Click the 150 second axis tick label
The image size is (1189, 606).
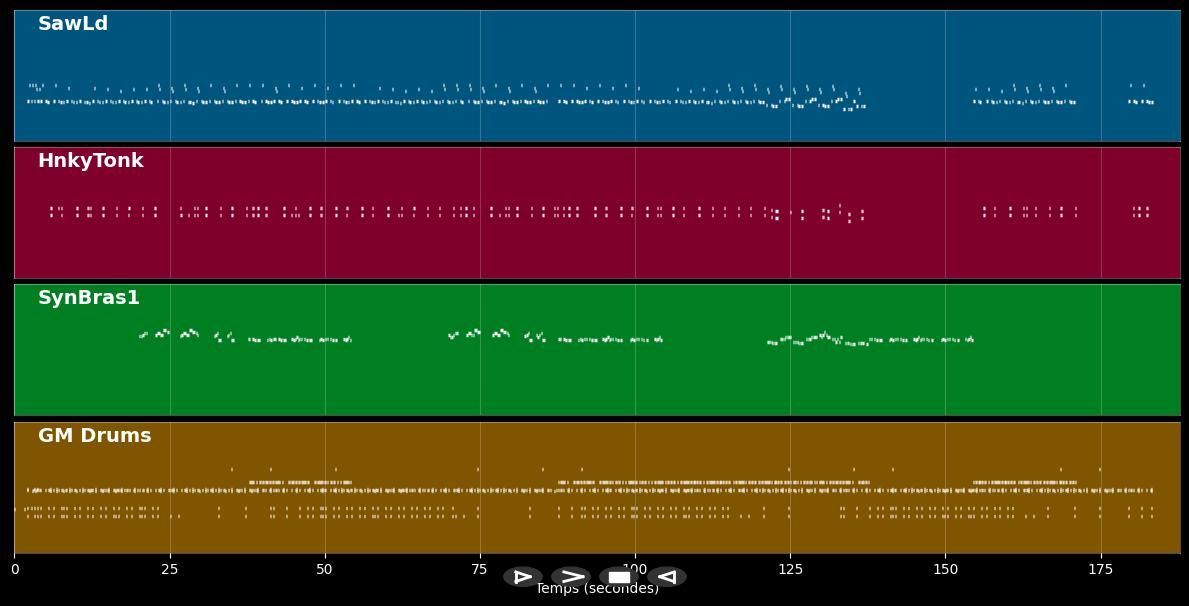[945, 569]
